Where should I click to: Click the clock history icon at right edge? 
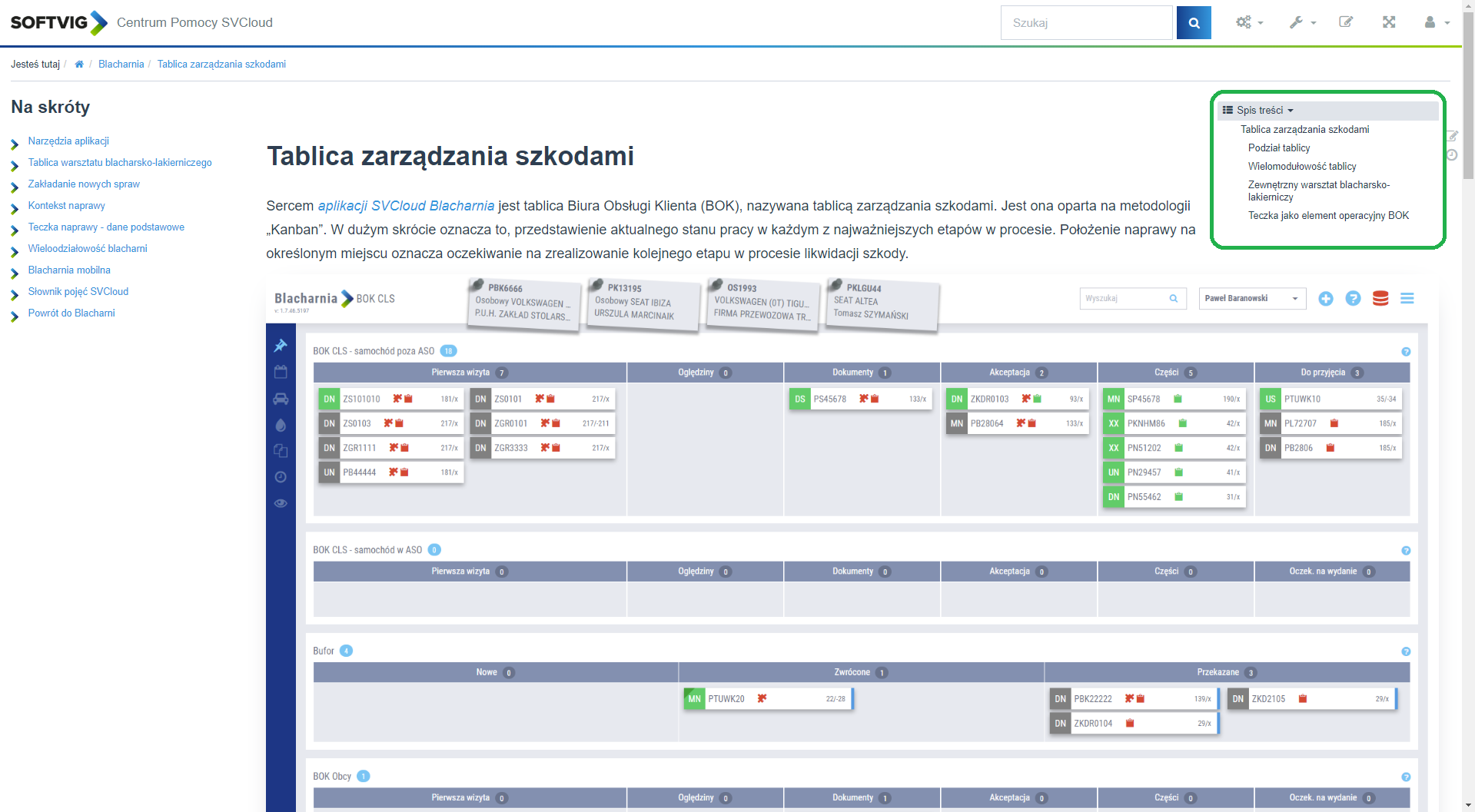pos(1452,155)
